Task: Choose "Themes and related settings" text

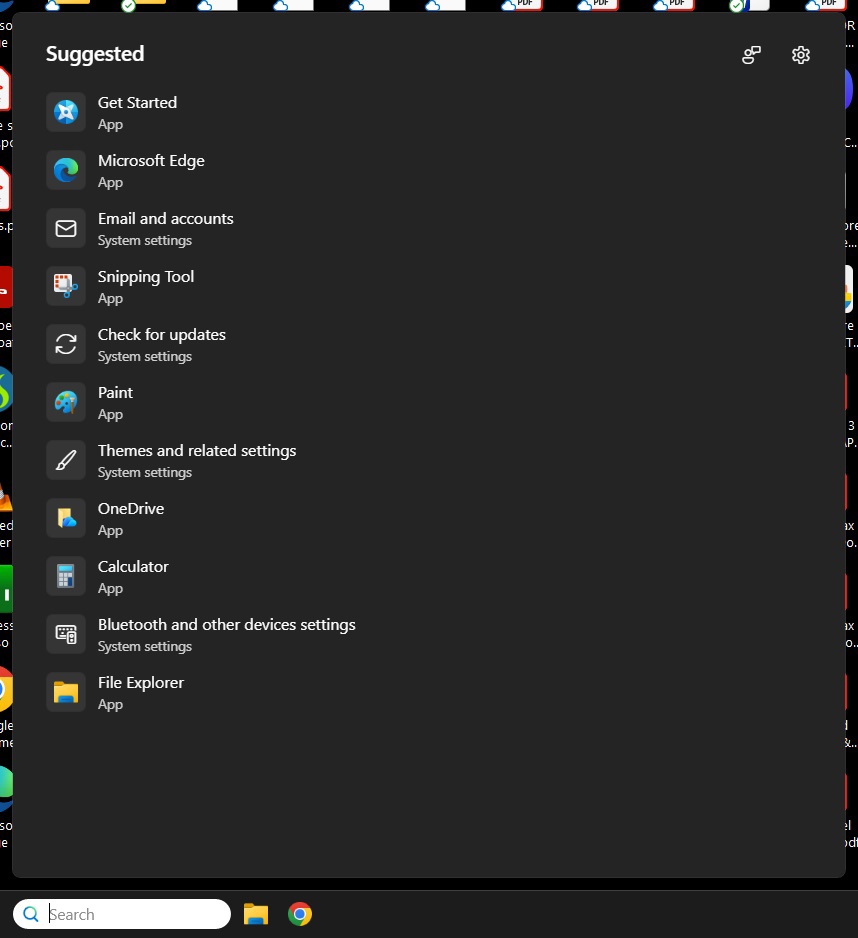Action: 197,451
